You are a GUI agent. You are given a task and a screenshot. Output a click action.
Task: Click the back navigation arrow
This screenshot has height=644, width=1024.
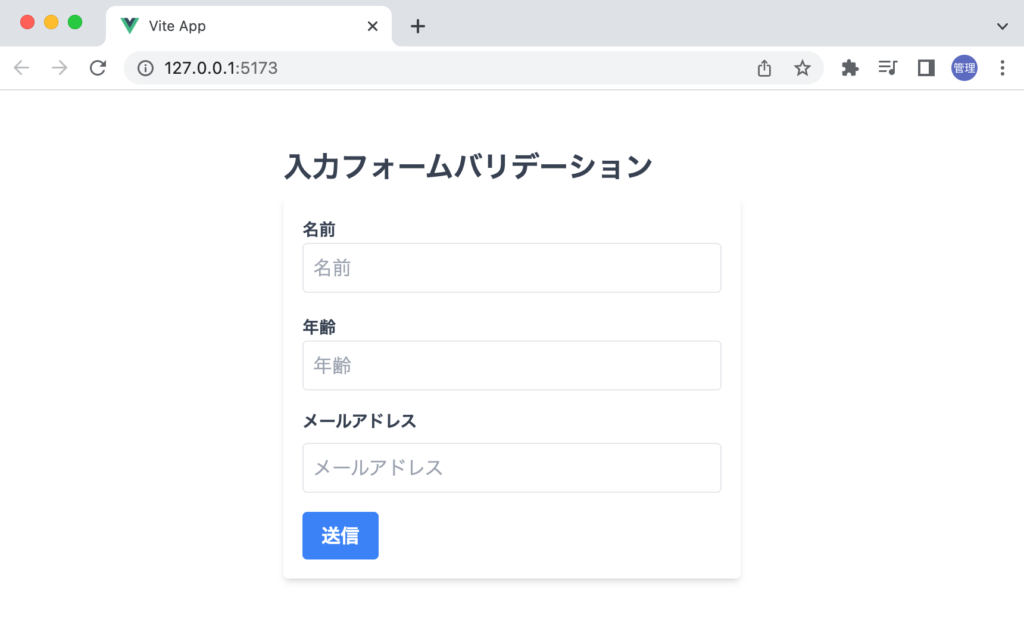click(21, 68)
